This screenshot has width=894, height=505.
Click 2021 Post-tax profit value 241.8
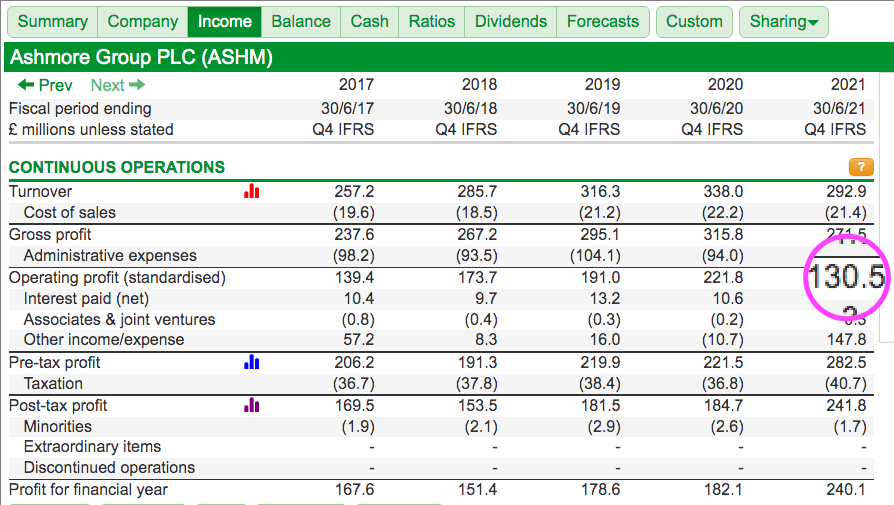coord(846,405)
